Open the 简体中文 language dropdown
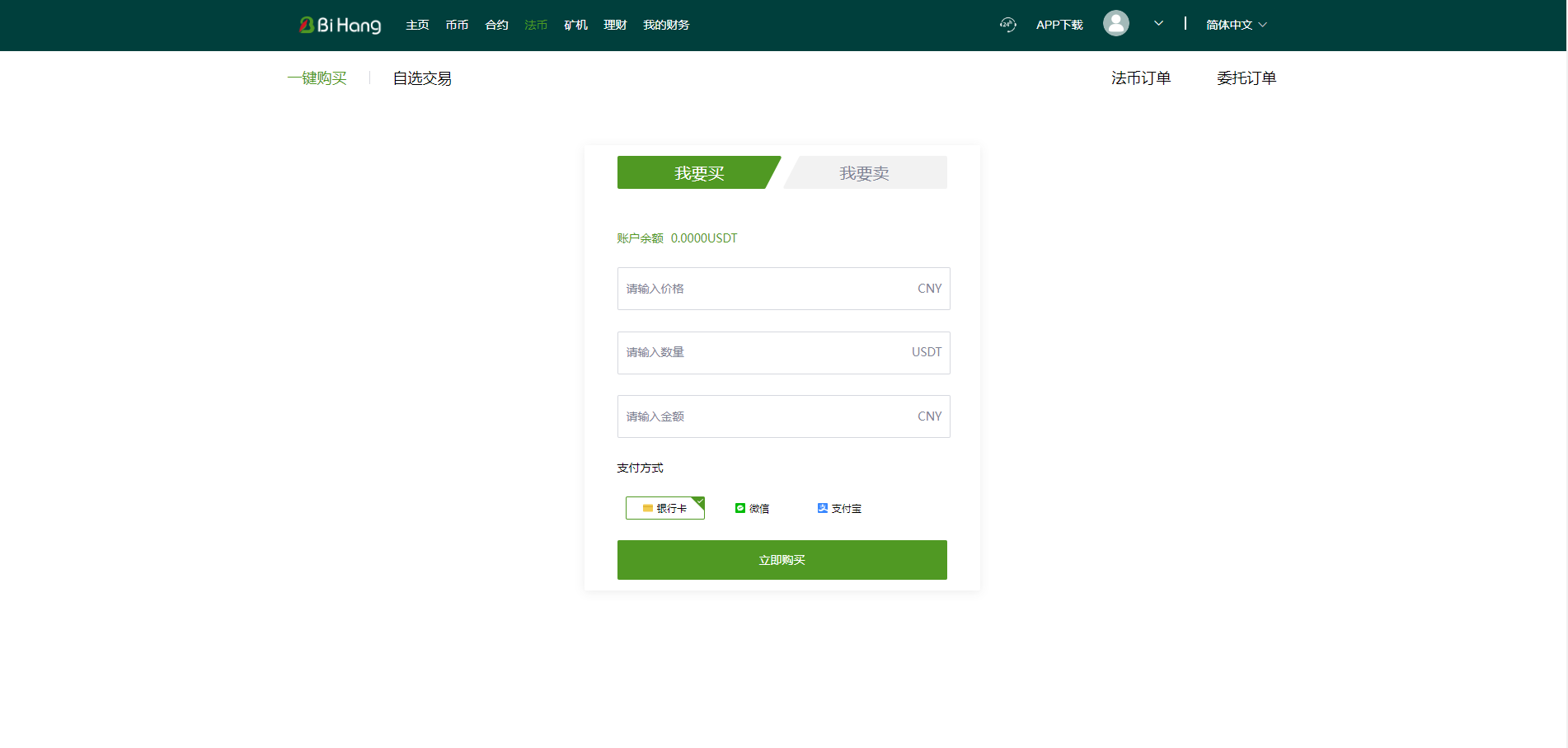 tap(1236, 25)
